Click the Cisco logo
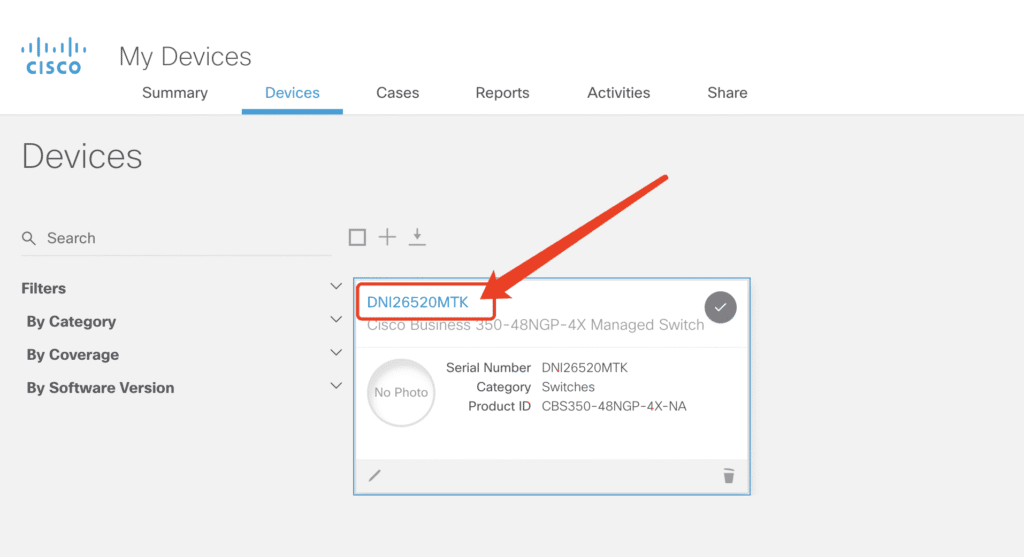1024x557 pixels. point(51,56)
